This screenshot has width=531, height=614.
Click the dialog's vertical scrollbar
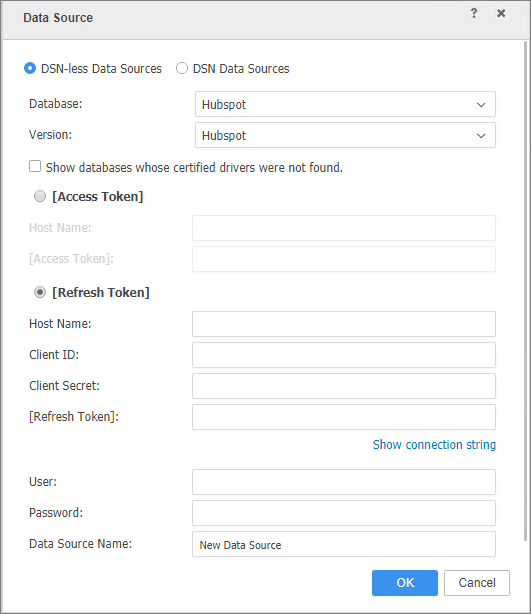tap(526, 290)
